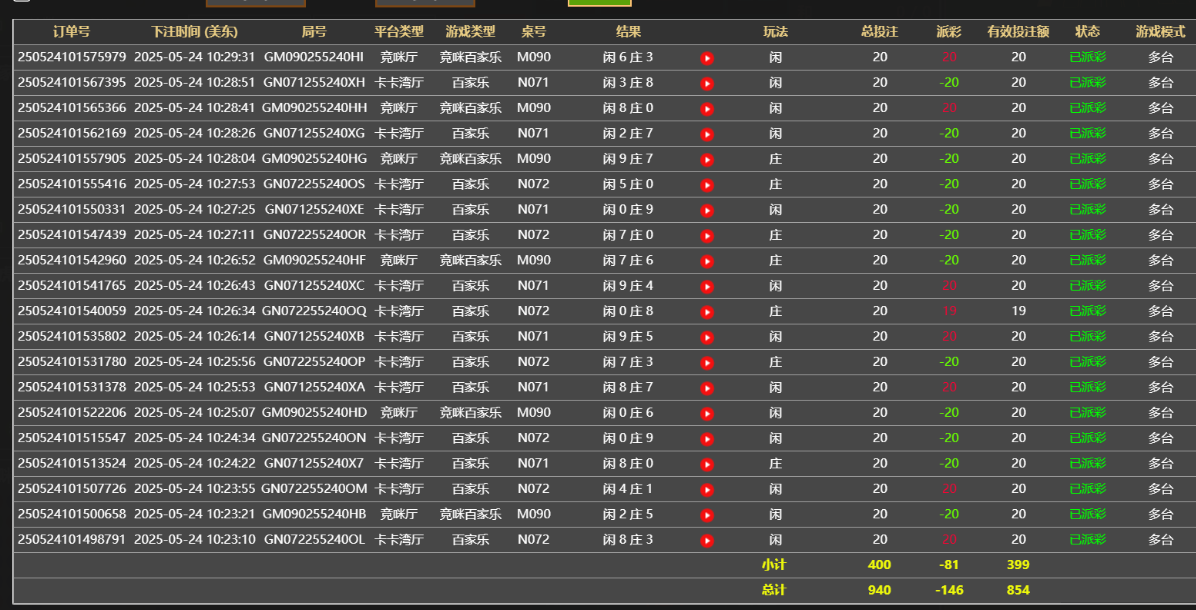Click the 派彩 column header
Image resolution: width=1196 pixels, height=610 pixels.
pyautogui.click(x=948, y=31)
